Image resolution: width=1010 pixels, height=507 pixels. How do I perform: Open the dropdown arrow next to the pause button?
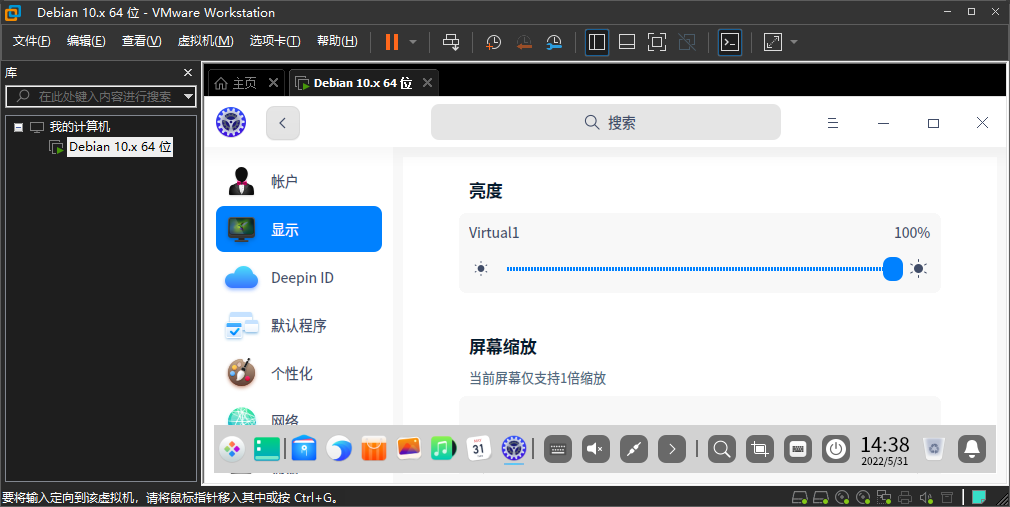[x=413, y=42]
